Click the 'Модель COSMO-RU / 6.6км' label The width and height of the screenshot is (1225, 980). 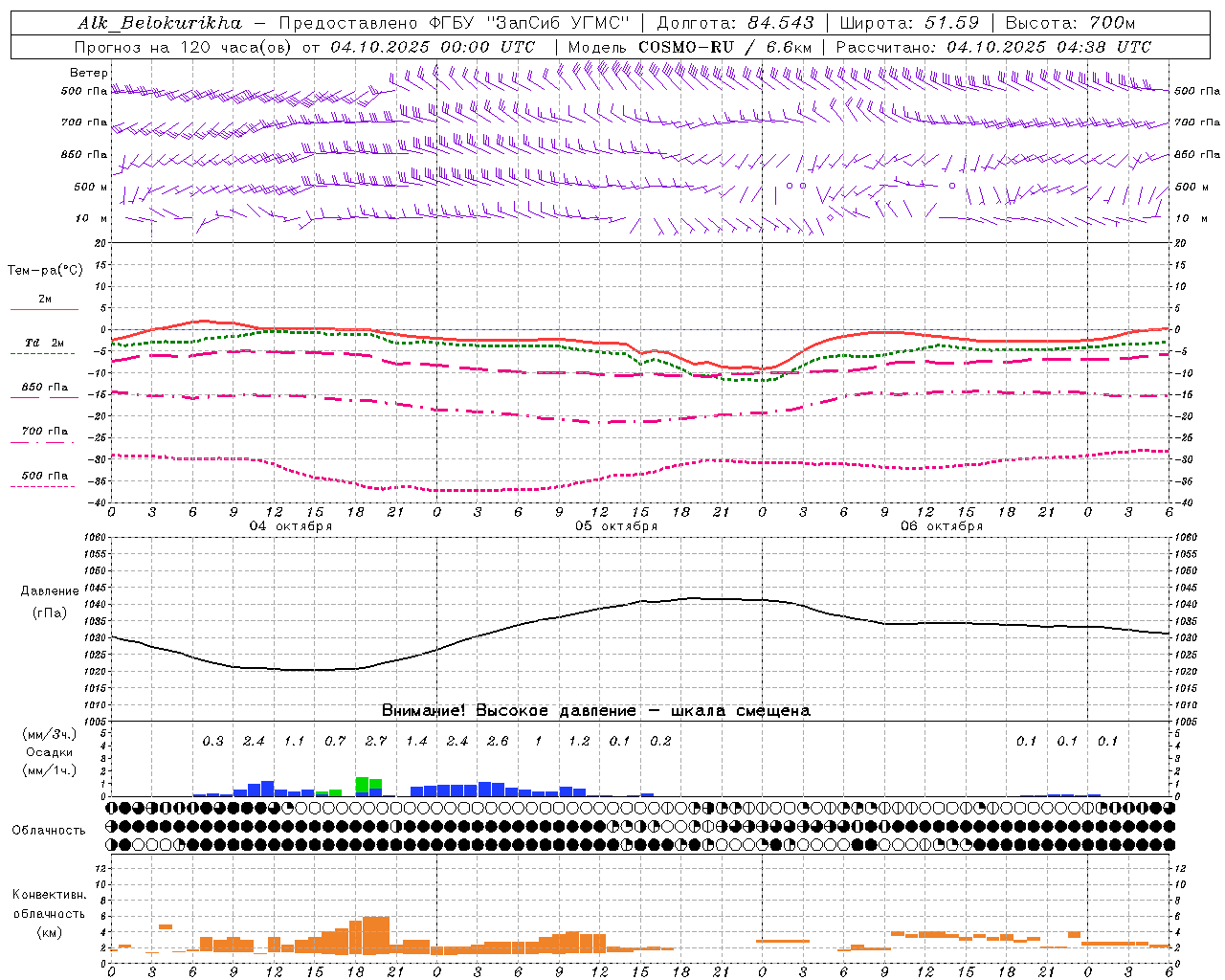click(x=690, y=47)
